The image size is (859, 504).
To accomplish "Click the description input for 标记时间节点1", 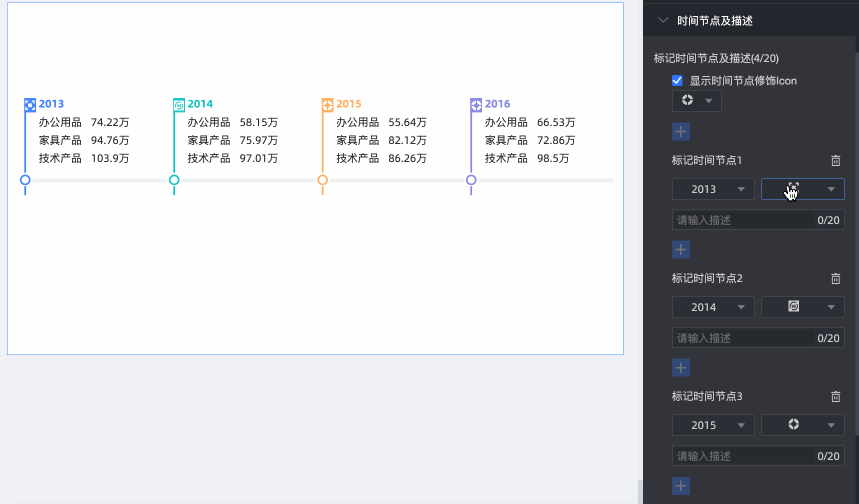I will coord(742,220).
